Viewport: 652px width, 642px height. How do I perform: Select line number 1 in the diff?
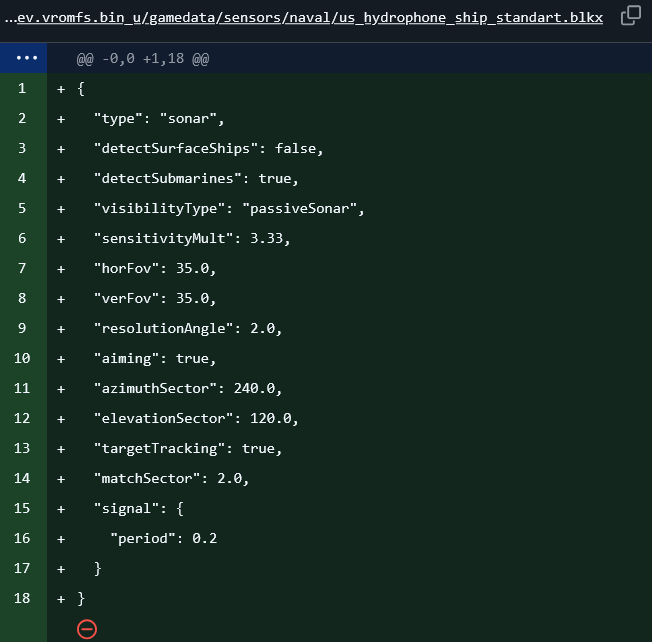(x=23, y=89)
